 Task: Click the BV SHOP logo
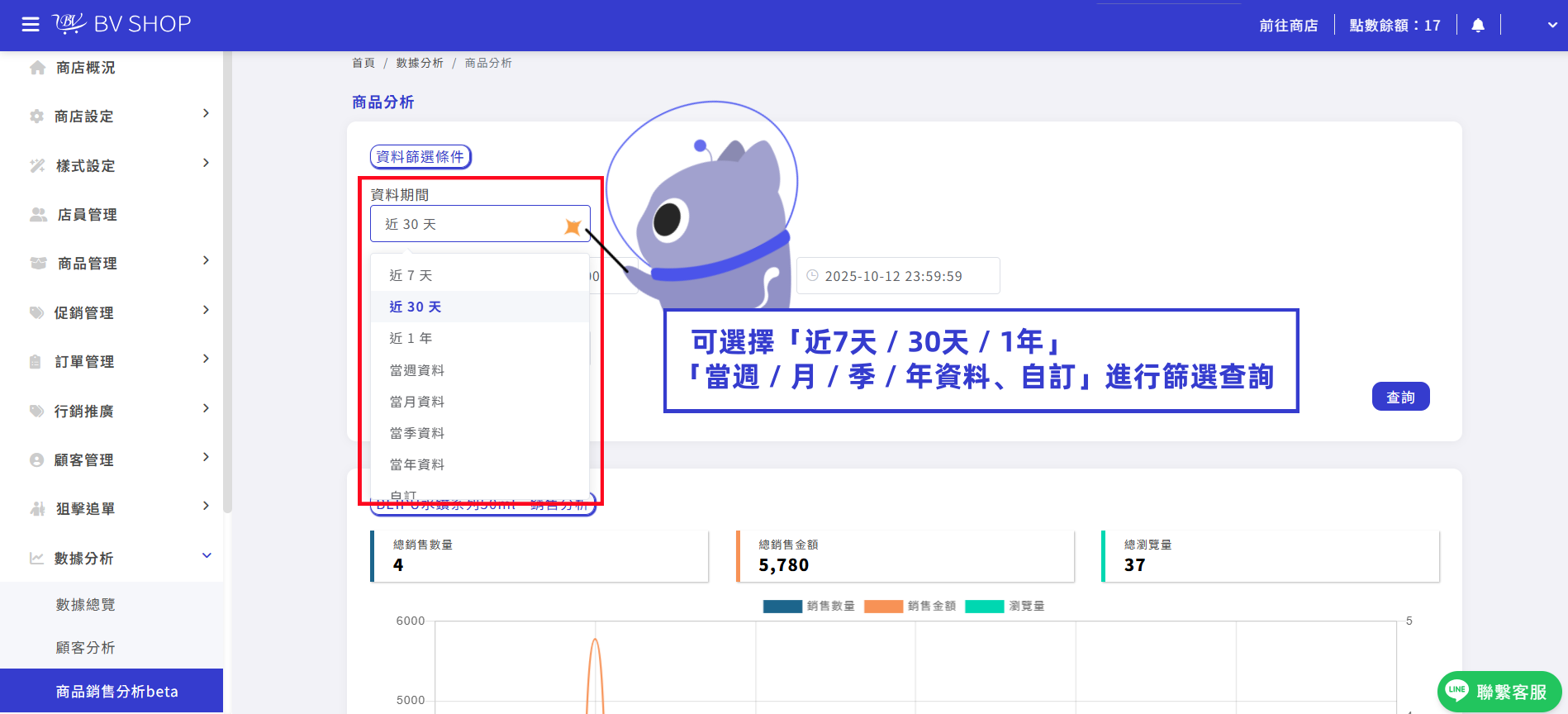click(122, 24)
